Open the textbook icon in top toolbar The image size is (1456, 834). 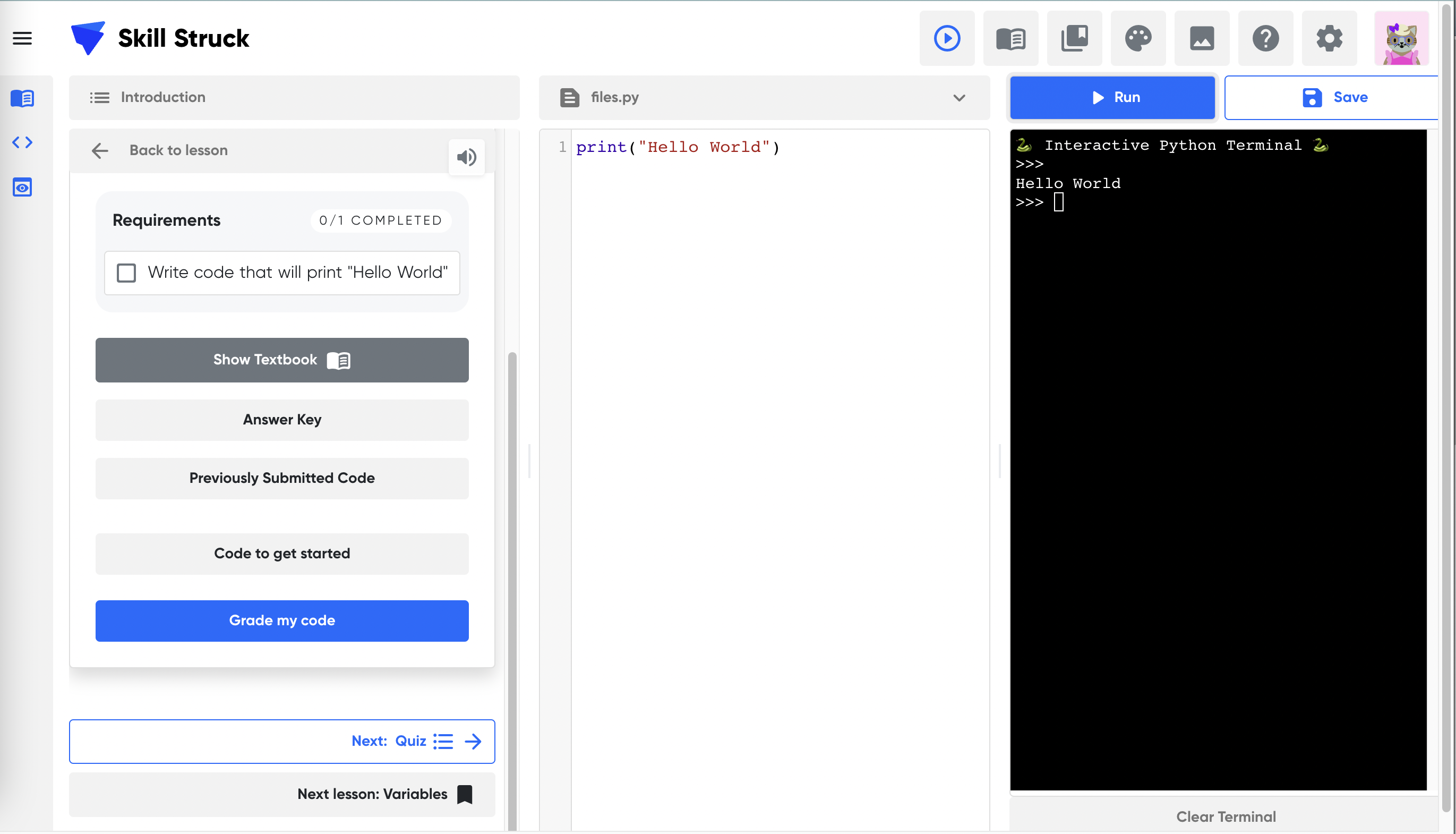point(1010,38)
